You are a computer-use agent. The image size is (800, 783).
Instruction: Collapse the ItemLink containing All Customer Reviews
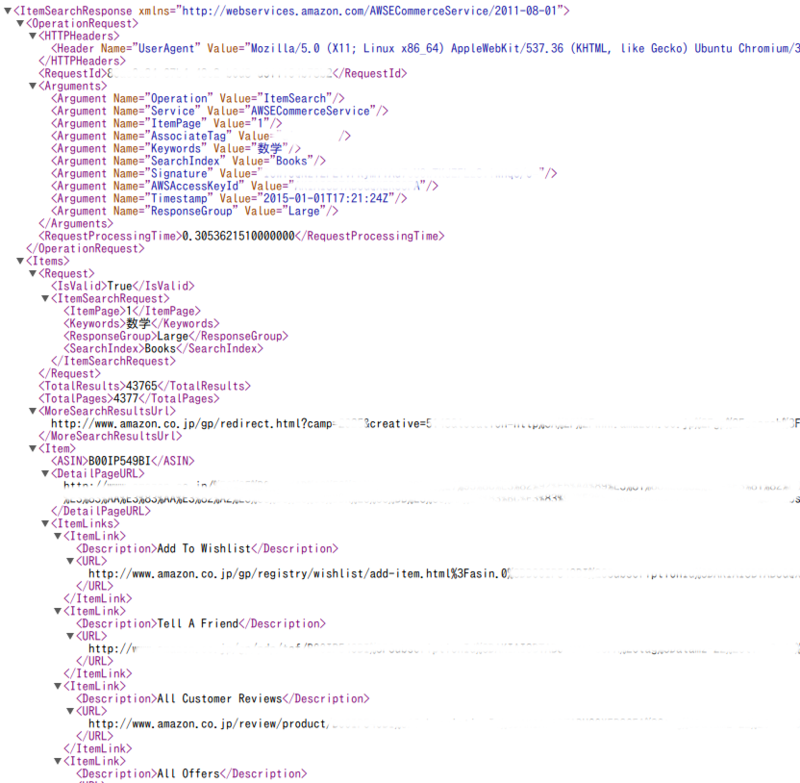tap(58, 686)
